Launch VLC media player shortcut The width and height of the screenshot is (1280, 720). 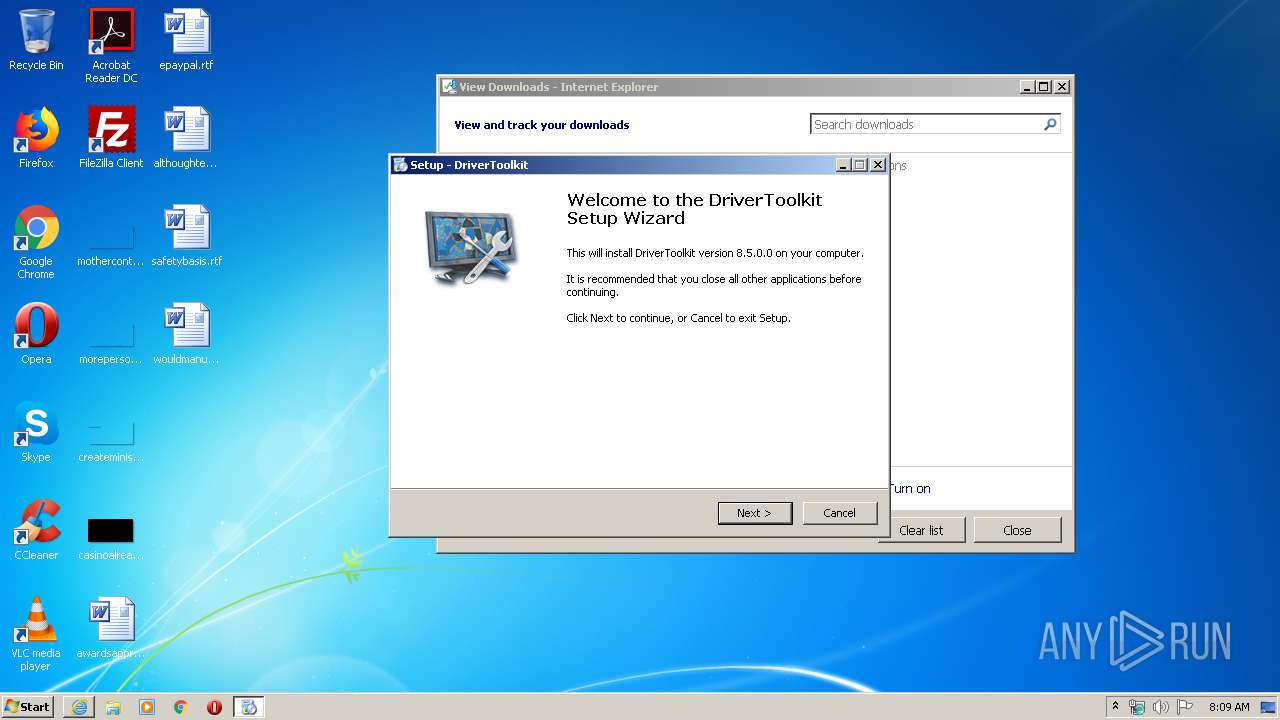[x=36, y=634]
